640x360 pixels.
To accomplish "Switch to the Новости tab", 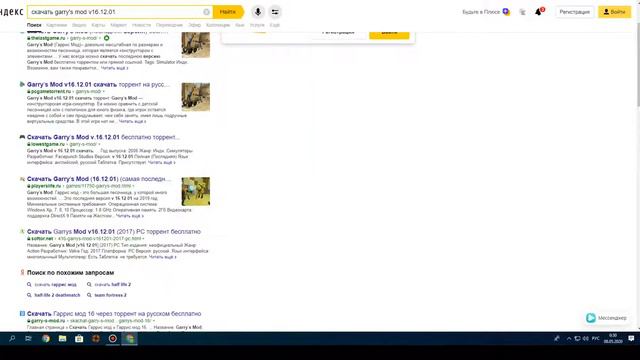I will (141, 25).
